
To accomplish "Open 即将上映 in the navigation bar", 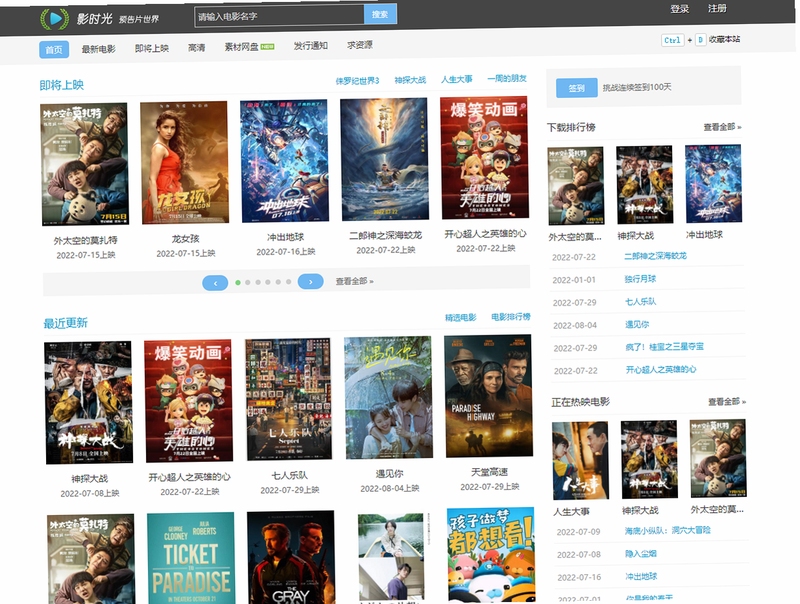I will (152, 48).
